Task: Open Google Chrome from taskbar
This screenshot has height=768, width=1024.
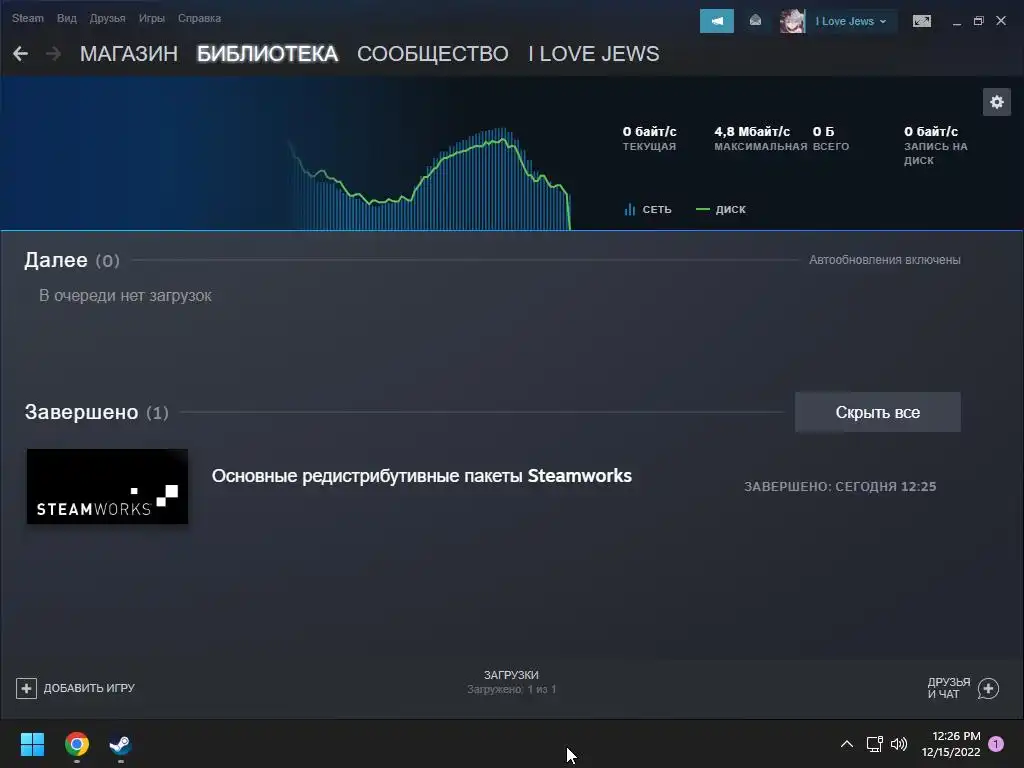Action: tap(77, 744)
